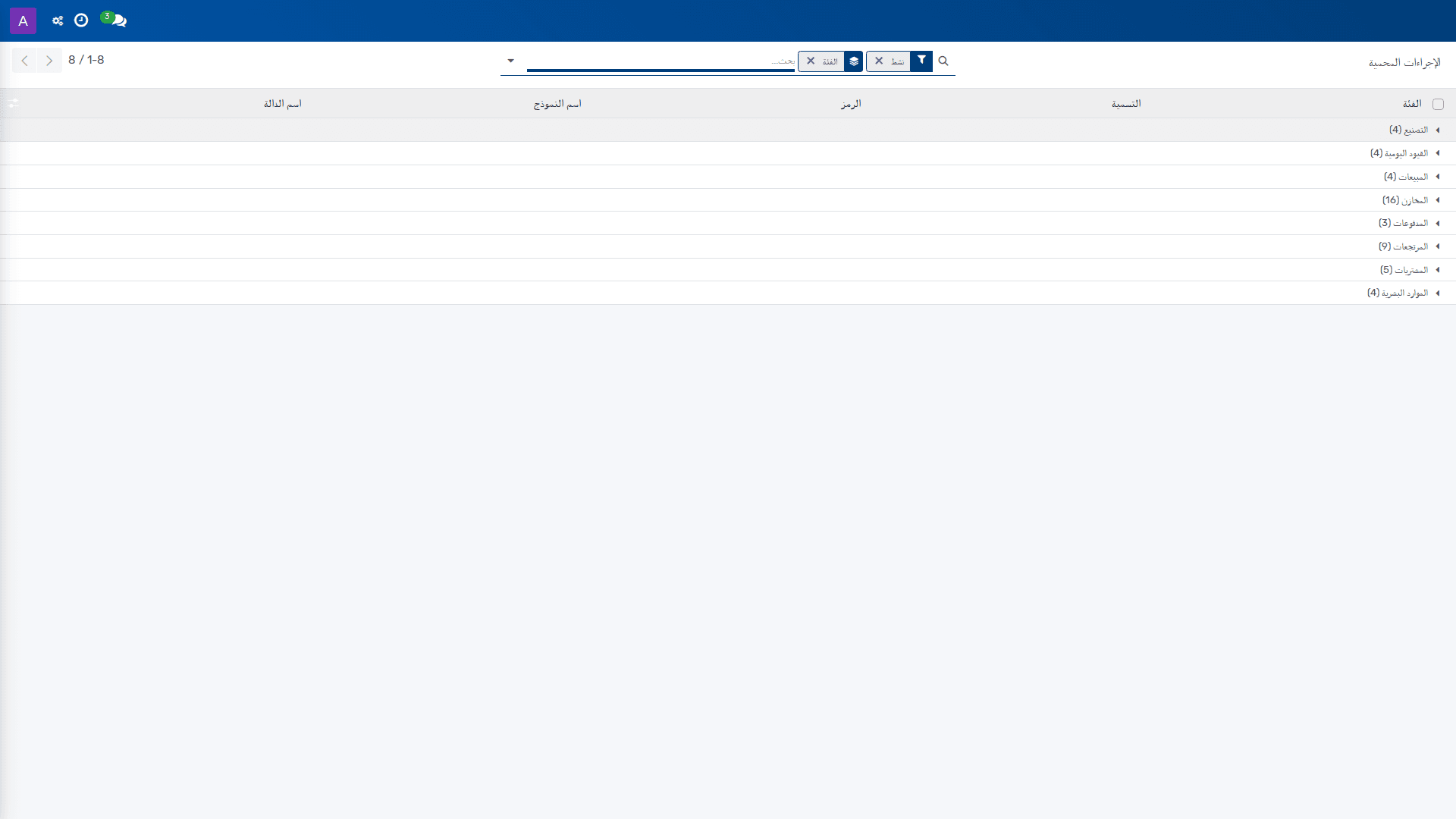Remove the الفئة group-by tag
Screen dimensions: 1456x819
coord(811,61)
